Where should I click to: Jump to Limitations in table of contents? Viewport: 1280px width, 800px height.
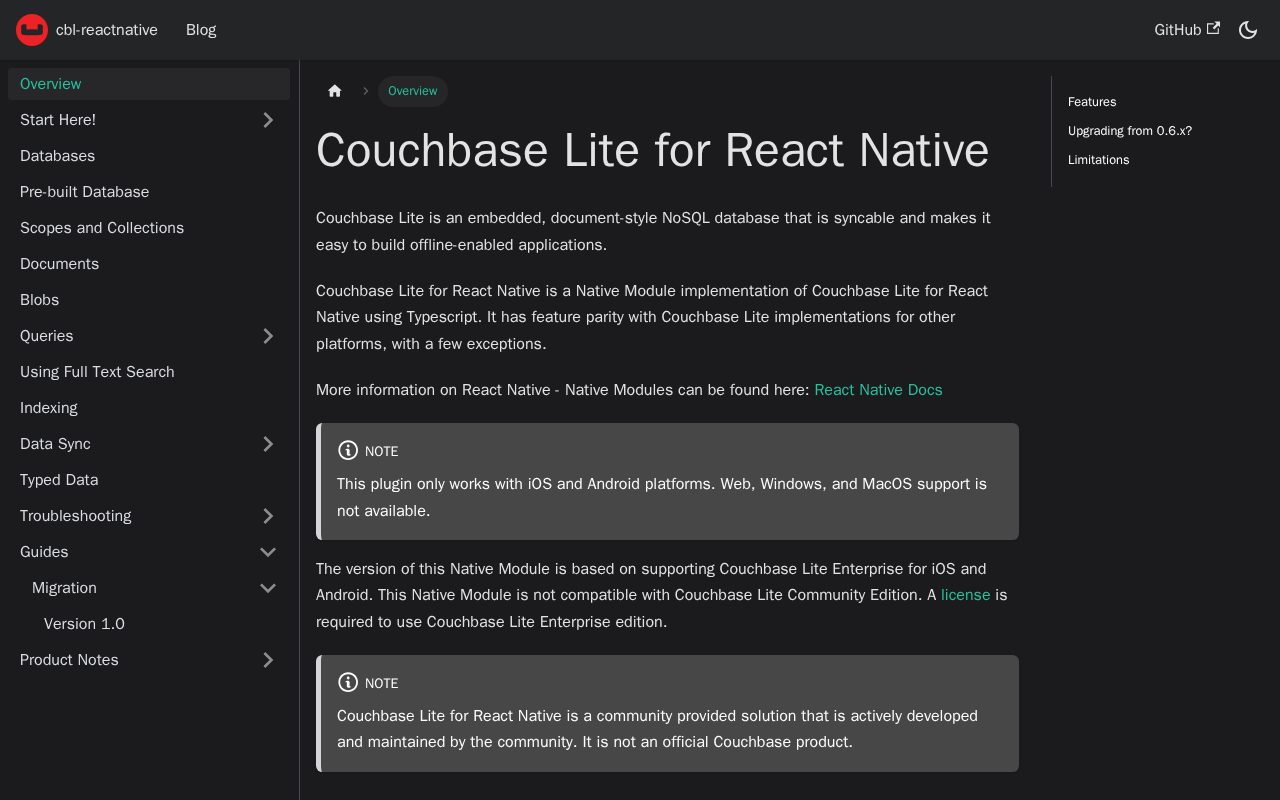click(x=1098, y=160)
